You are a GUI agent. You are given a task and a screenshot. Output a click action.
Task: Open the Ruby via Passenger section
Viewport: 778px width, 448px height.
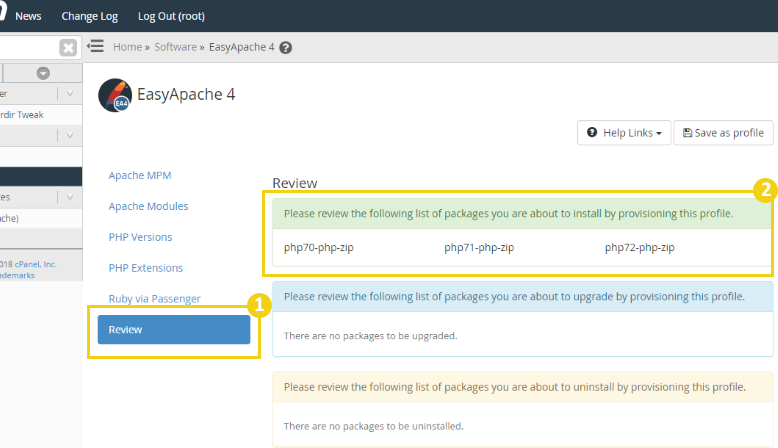pos(154,299)
